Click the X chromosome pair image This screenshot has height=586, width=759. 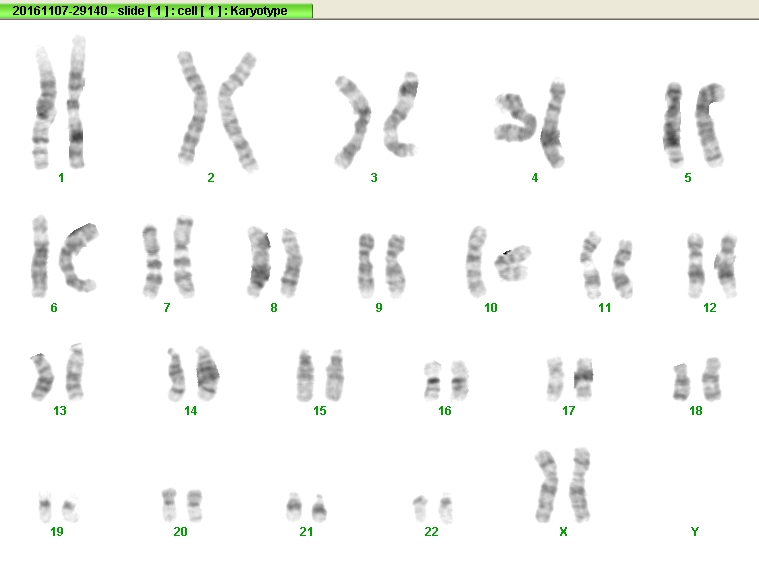click(x=562, y=485)
